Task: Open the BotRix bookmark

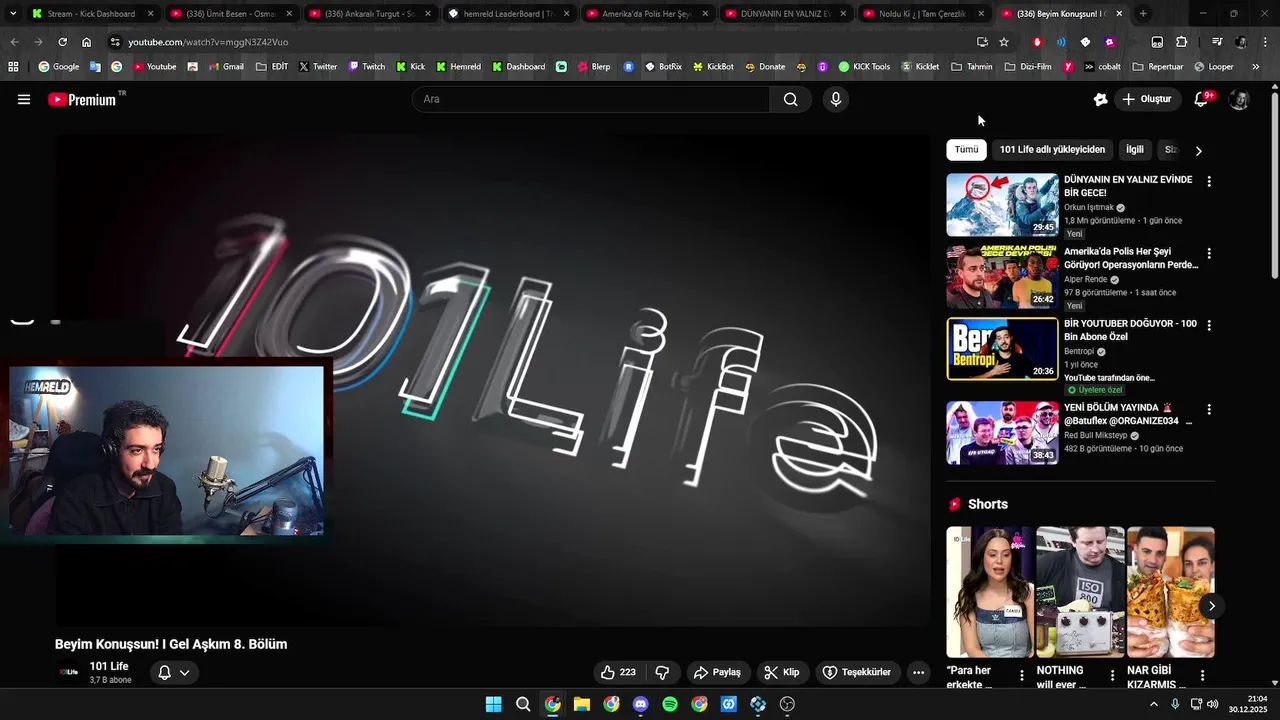Action: [663, 67]
